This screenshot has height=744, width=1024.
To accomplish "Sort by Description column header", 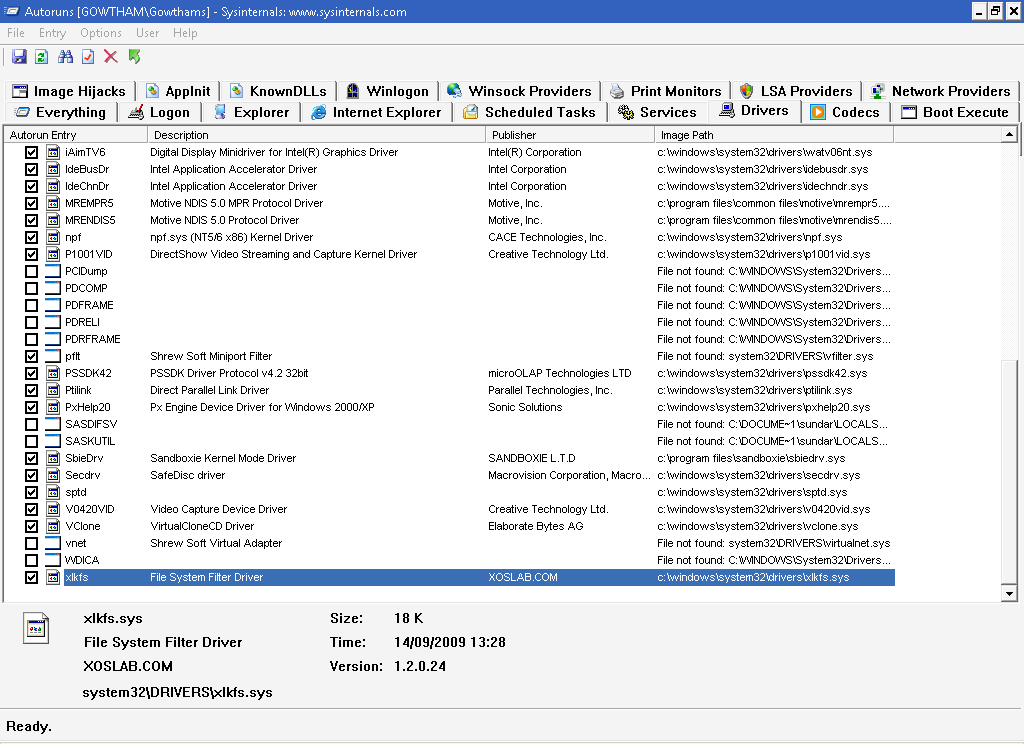I will pyautogui.click(x=317, y=135).
